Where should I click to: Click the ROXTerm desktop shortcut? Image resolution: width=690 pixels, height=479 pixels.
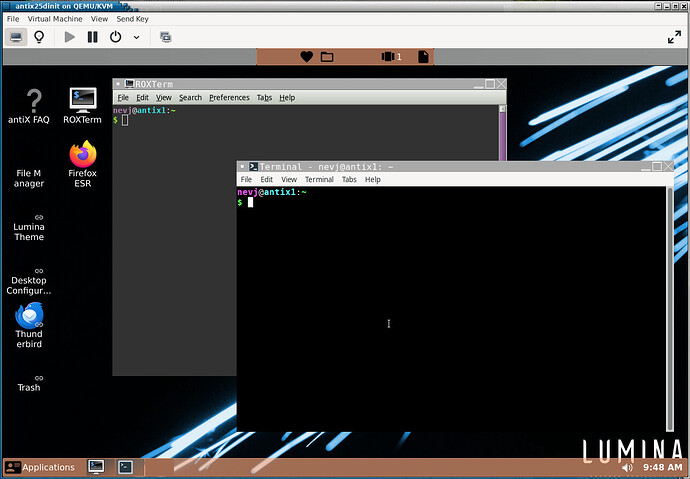tap(82, 106)
